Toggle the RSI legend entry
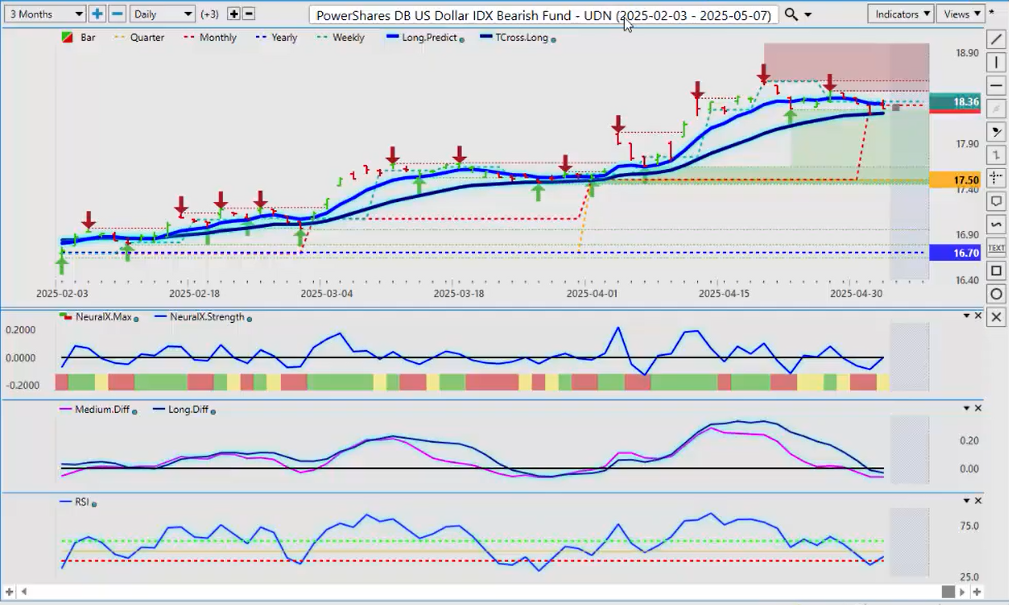The height and width of the screenshot is (605, 1009). 78,502
